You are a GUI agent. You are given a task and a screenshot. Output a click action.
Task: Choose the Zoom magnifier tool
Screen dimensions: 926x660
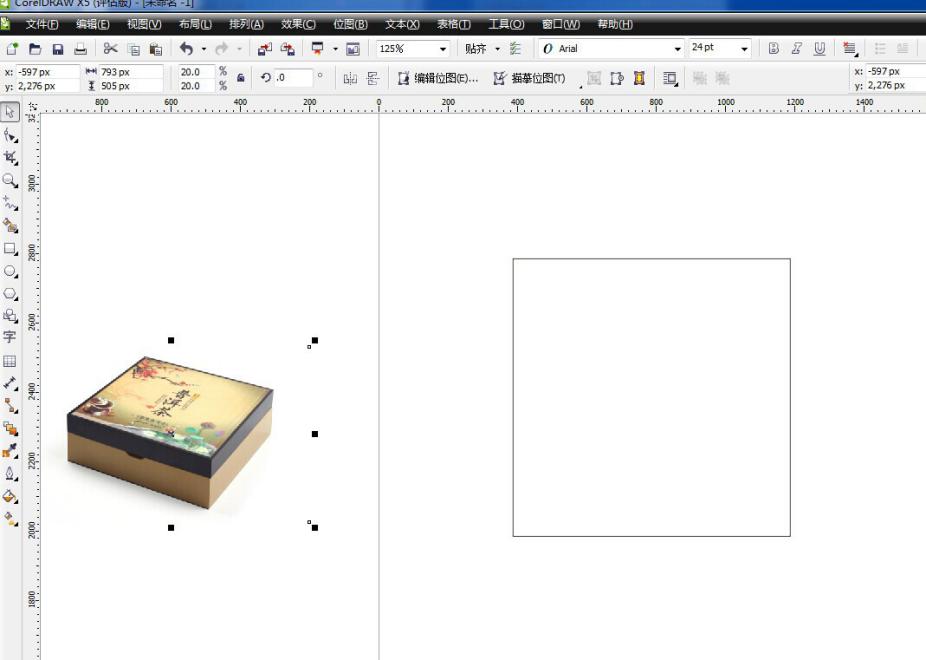click(x=10, y=181)
